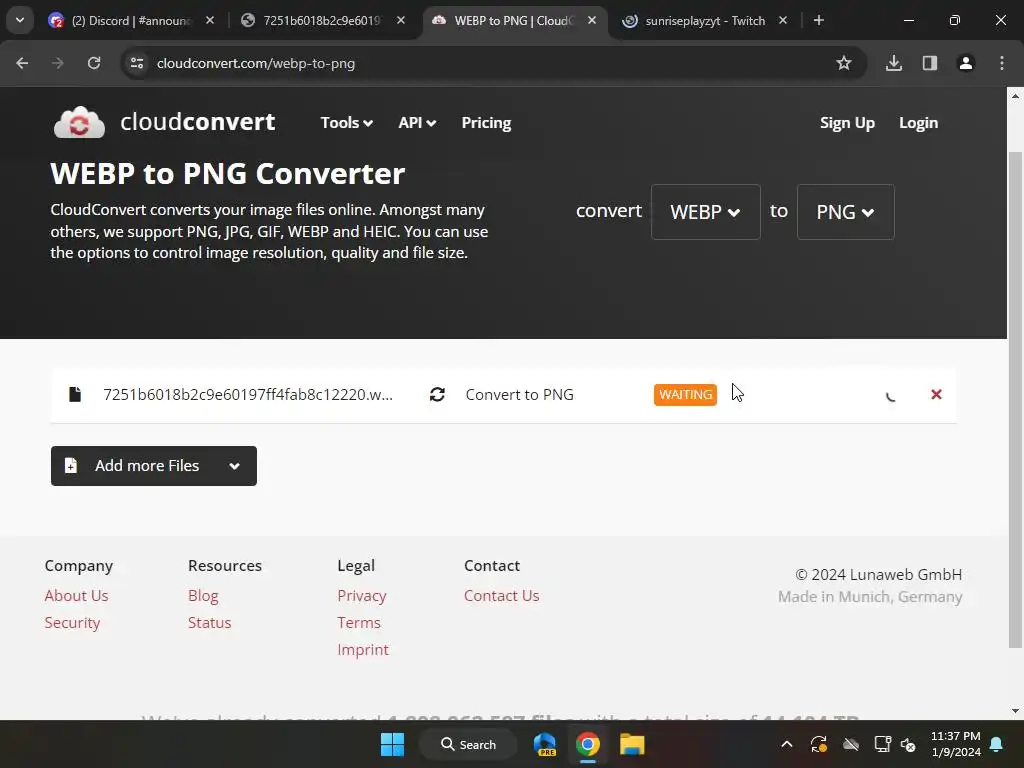
Task: Click the cloudconvert brand name text
Action: pyautogui.click(x=198, y=122)
